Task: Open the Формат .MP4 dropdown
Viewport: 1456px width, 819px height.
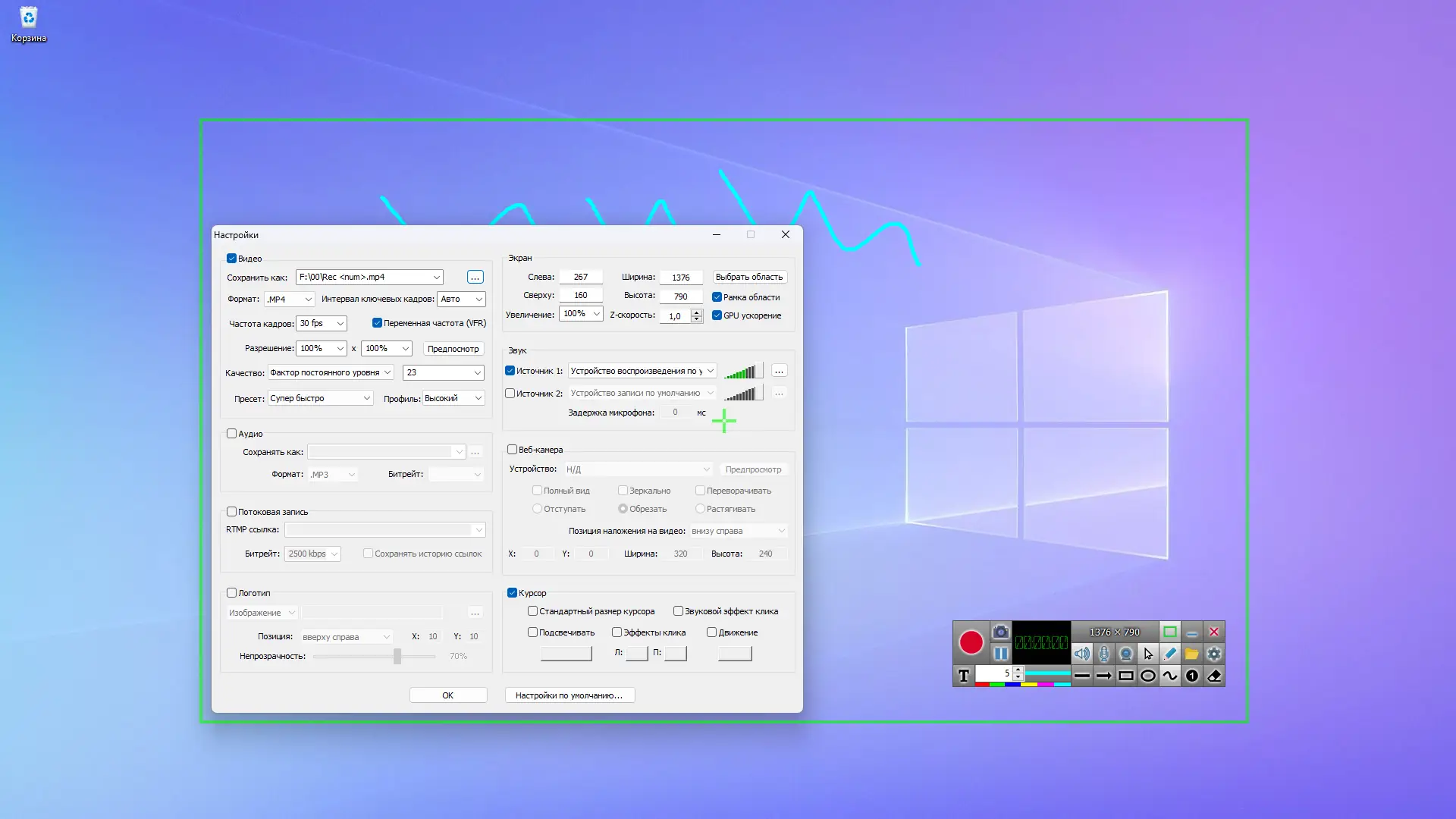Action: pos(289,300)
